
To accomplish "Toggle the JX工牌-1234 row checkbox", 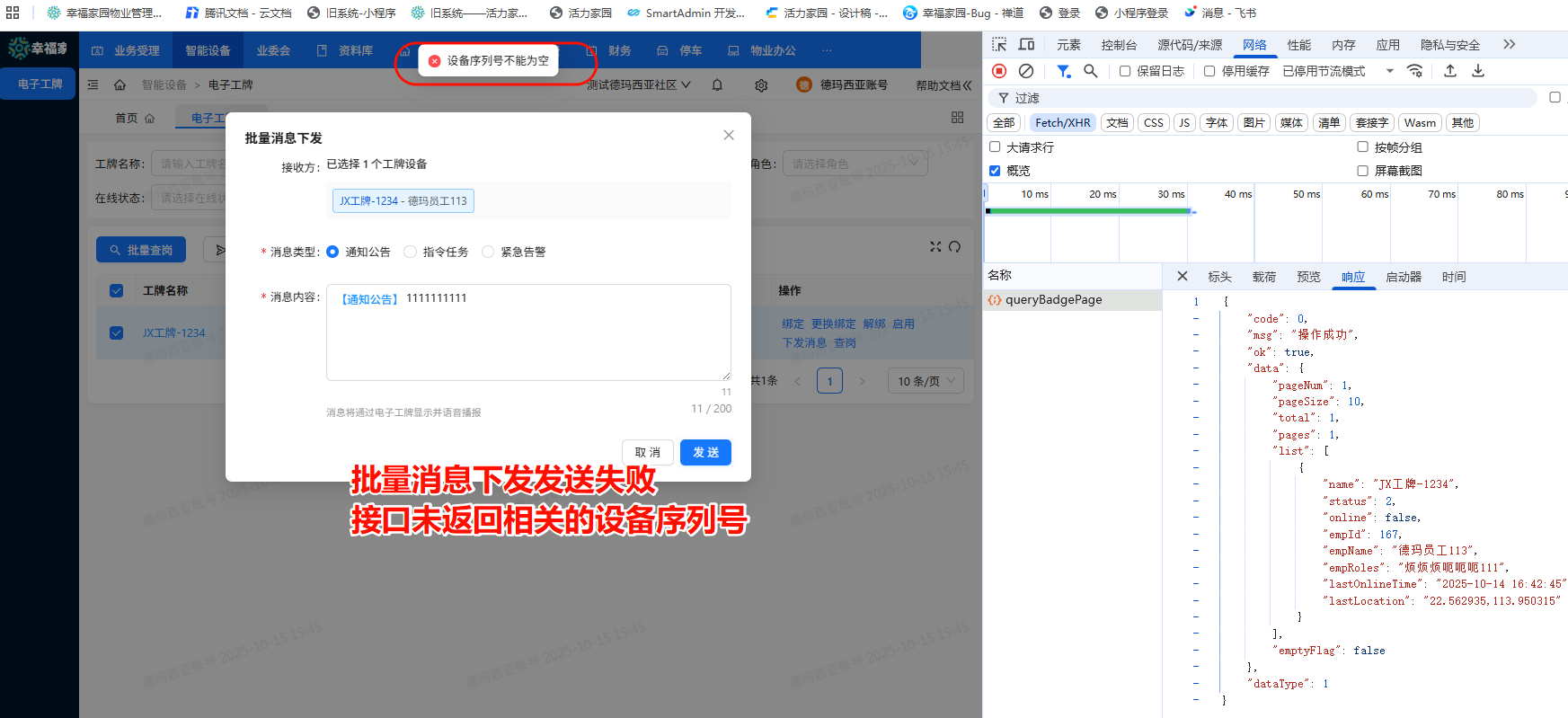I will [x=116, y=332].
